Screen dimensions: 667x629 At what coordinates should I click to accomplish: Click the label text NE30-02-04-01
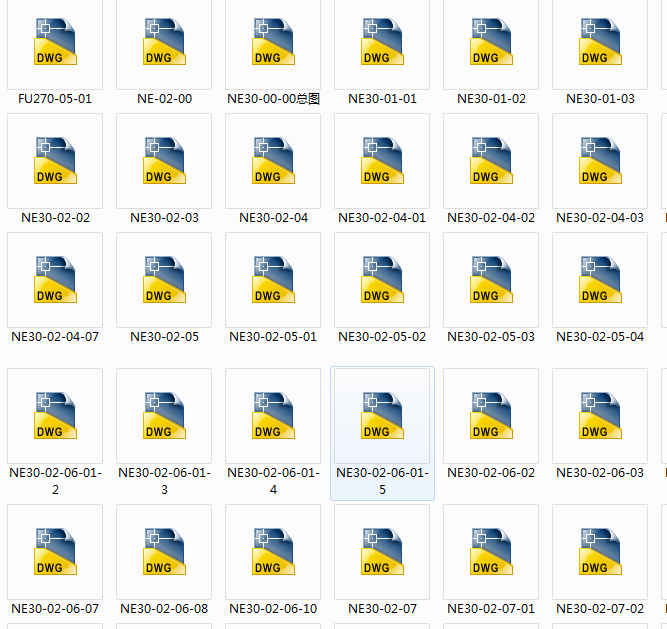pyautogui.click(x=382, y=218)
